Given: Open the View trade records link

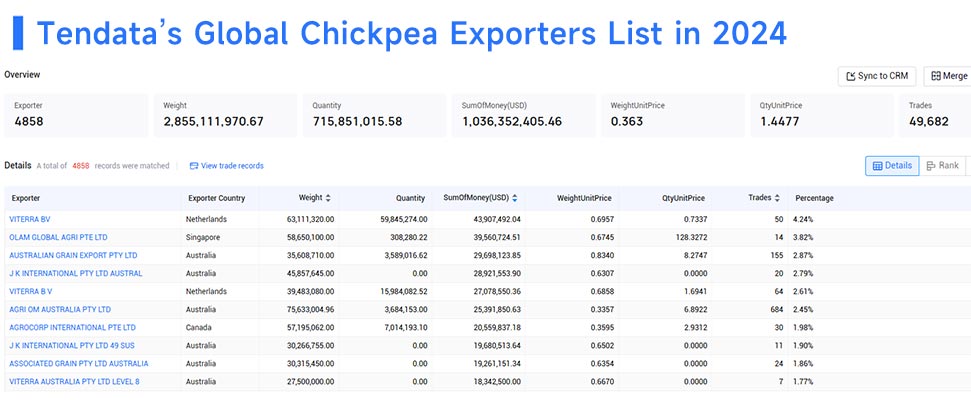Looking at the screenshot, I should click(x=232, y=166).
